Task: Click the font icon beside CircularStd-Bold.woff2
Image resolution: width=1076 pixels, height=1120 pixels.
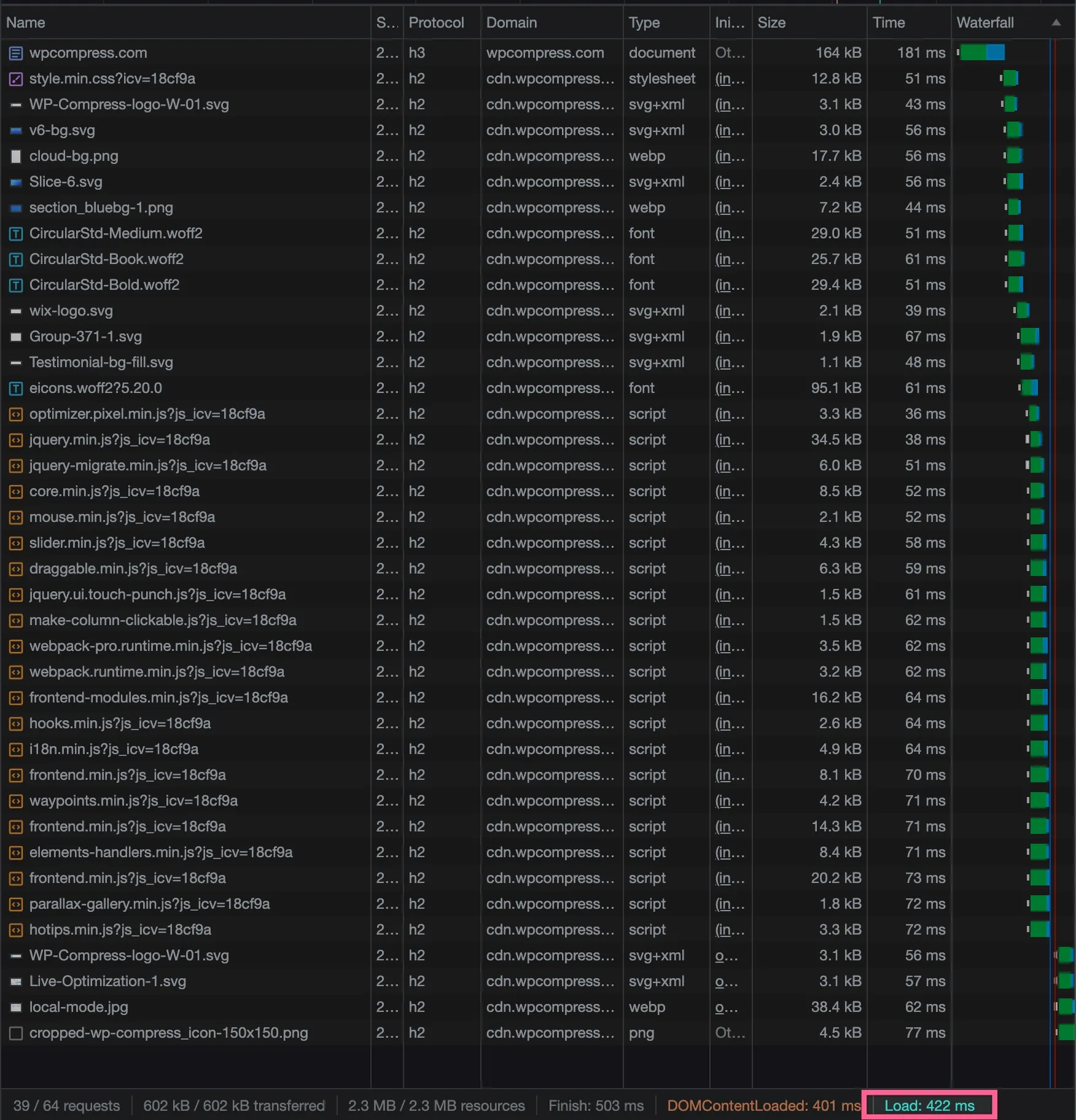Action: 16,286
